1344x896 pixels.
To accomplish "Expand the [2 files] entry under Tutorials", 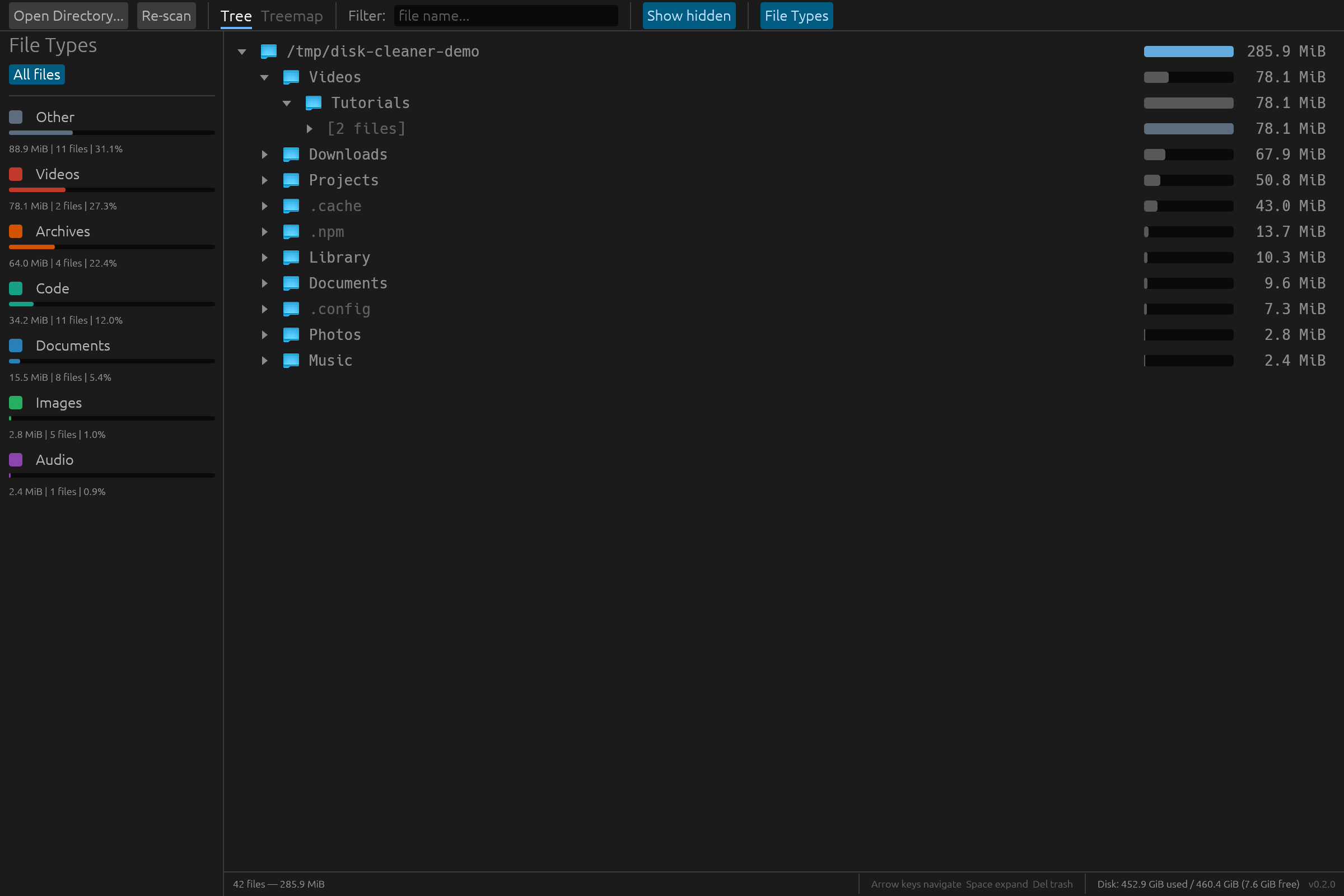I will pyautogui.click(x=310, y=128).
